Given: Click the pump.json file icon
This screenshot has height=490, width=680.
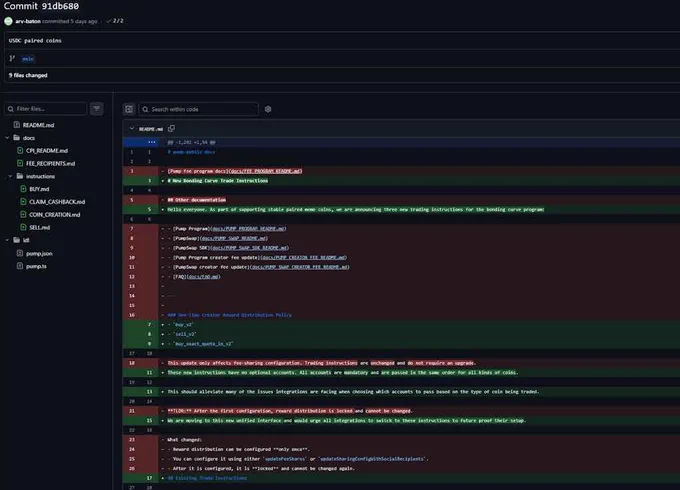Looking at the screenshot, I should click(20, 253).
